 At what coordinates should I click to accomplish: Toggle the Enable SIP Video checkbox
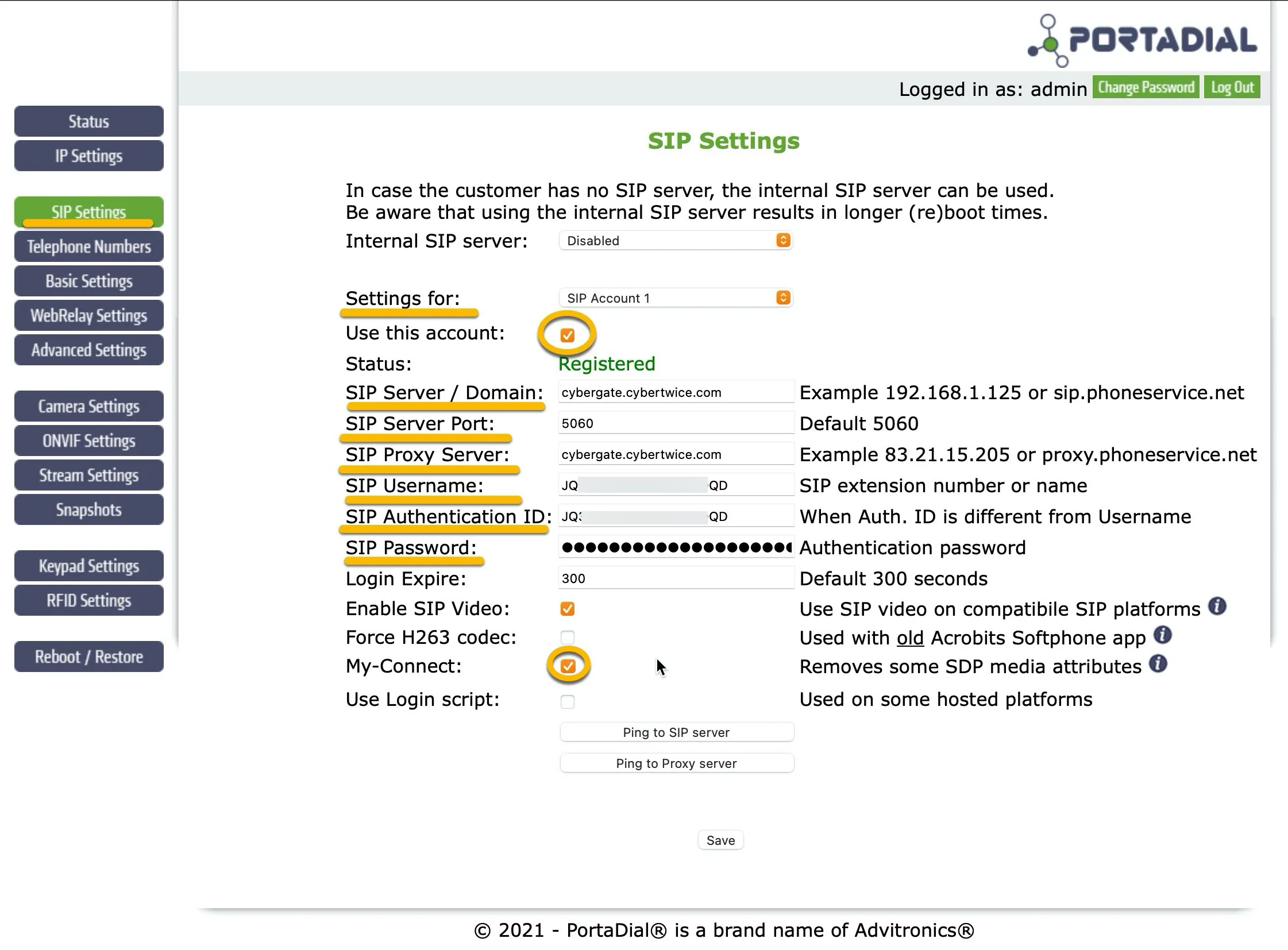coord(567,609)
